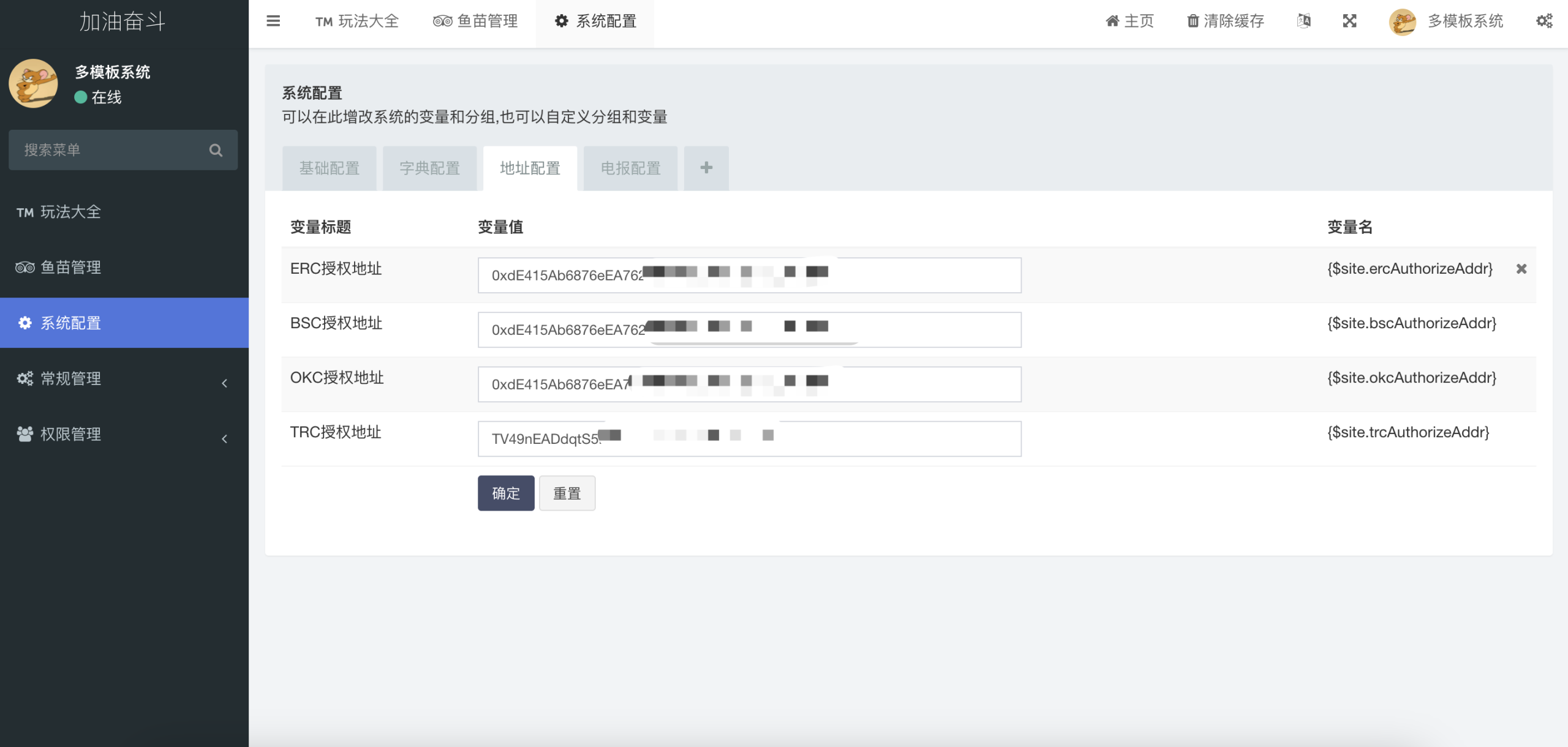Click the trash icon for 清除缓存
Image resolution: width=1568 pixels, height=747 pixels.
tap(1193, 21)
